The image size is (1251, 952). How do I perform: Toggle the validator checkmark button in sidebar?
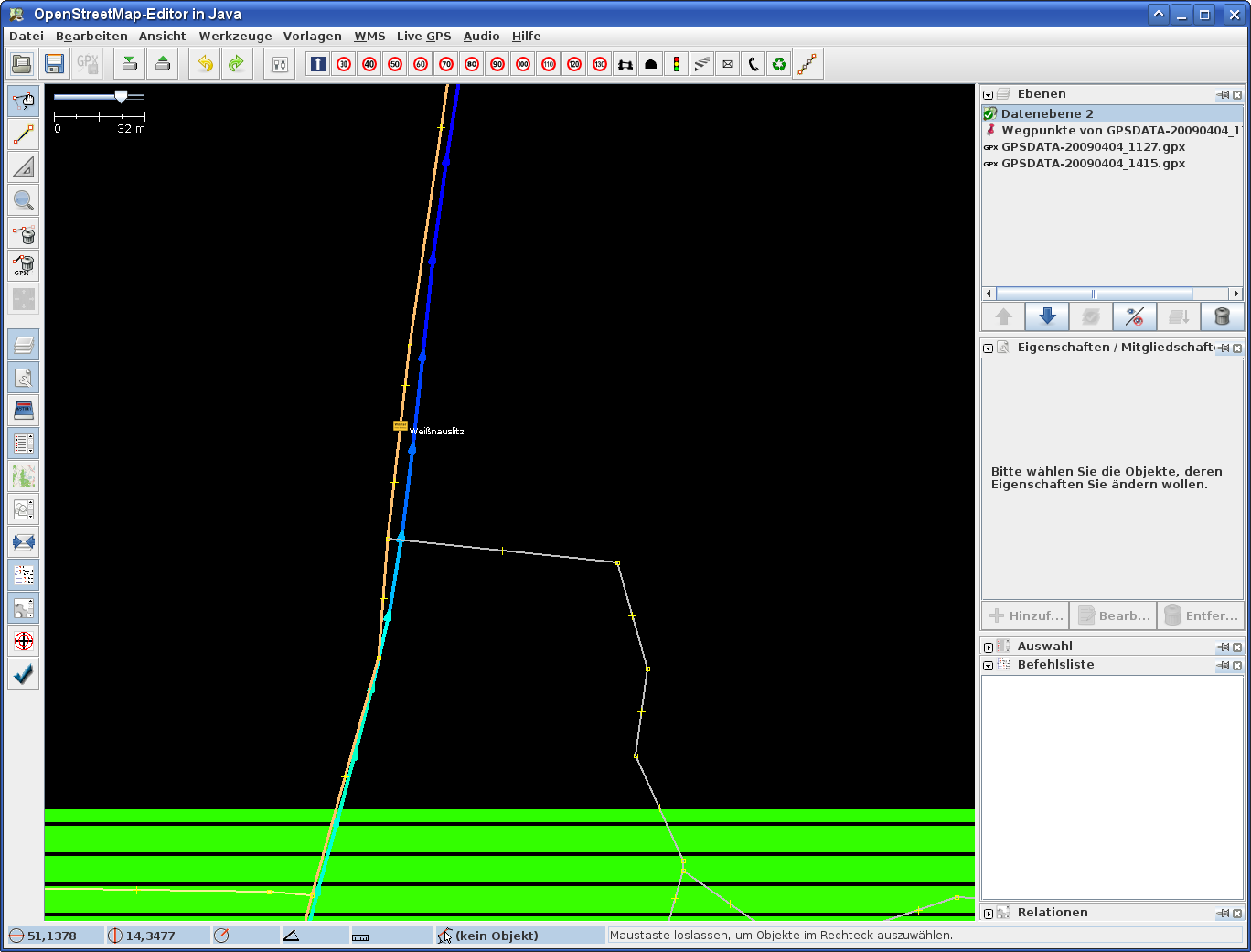point(24,674)
